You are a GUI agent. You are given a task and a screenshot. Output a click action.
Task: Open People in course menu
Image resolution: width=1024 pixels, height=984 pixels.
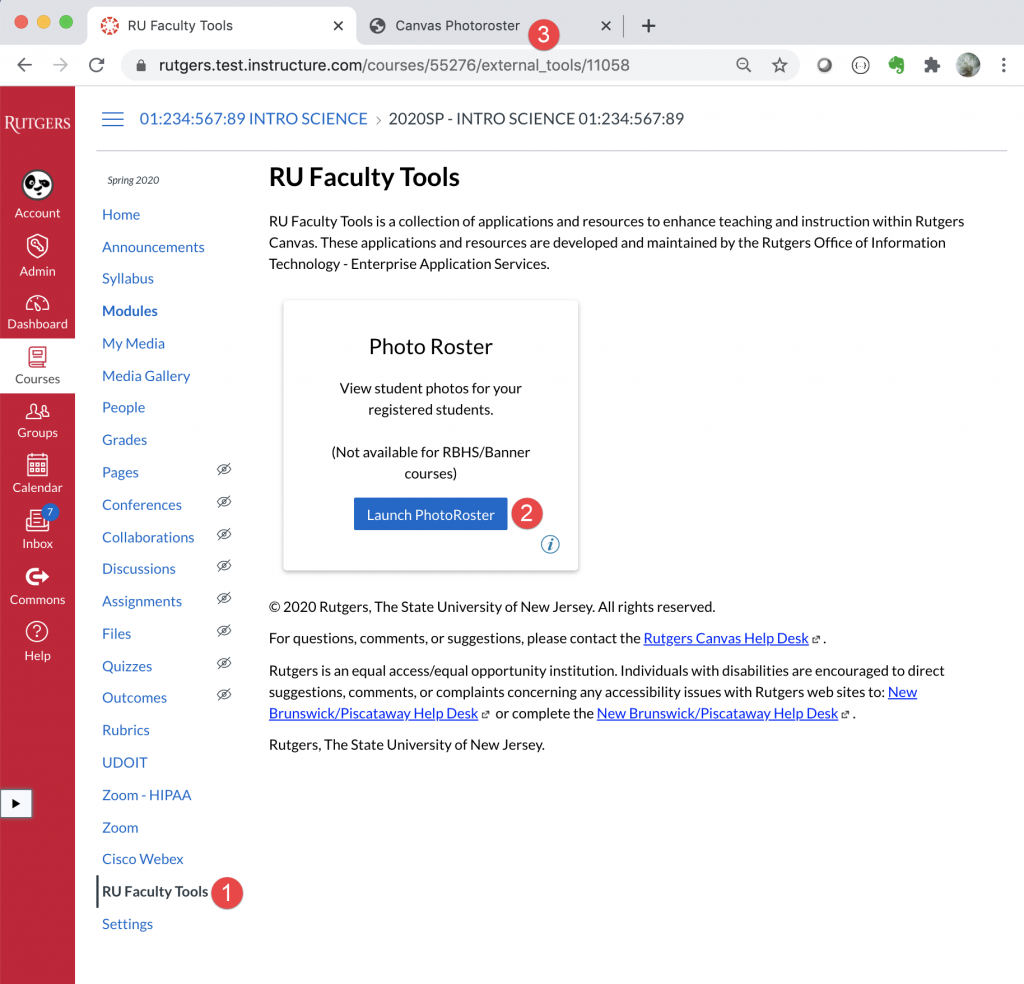point(123,407)
